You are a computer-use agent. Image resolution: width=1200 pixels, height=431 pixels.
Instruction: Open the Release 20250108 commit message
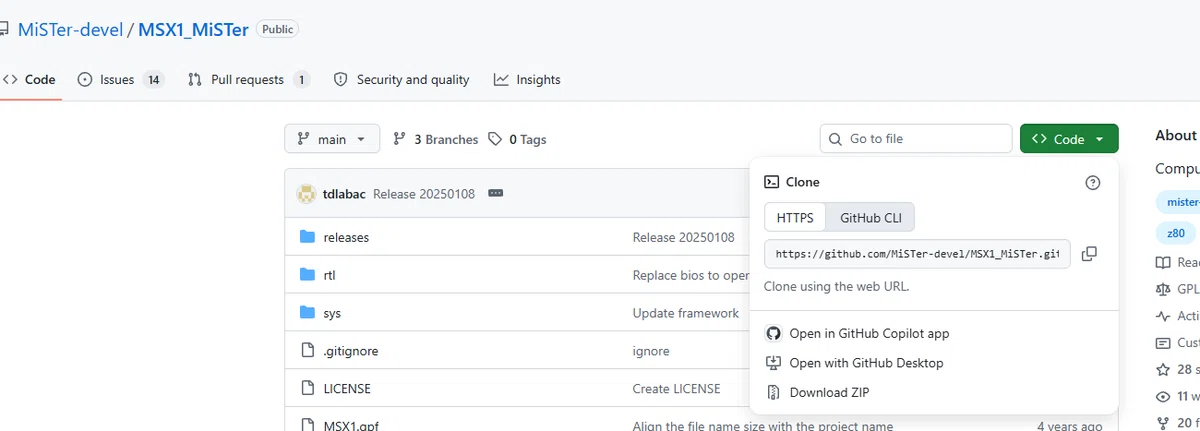(x=424, y=193)
